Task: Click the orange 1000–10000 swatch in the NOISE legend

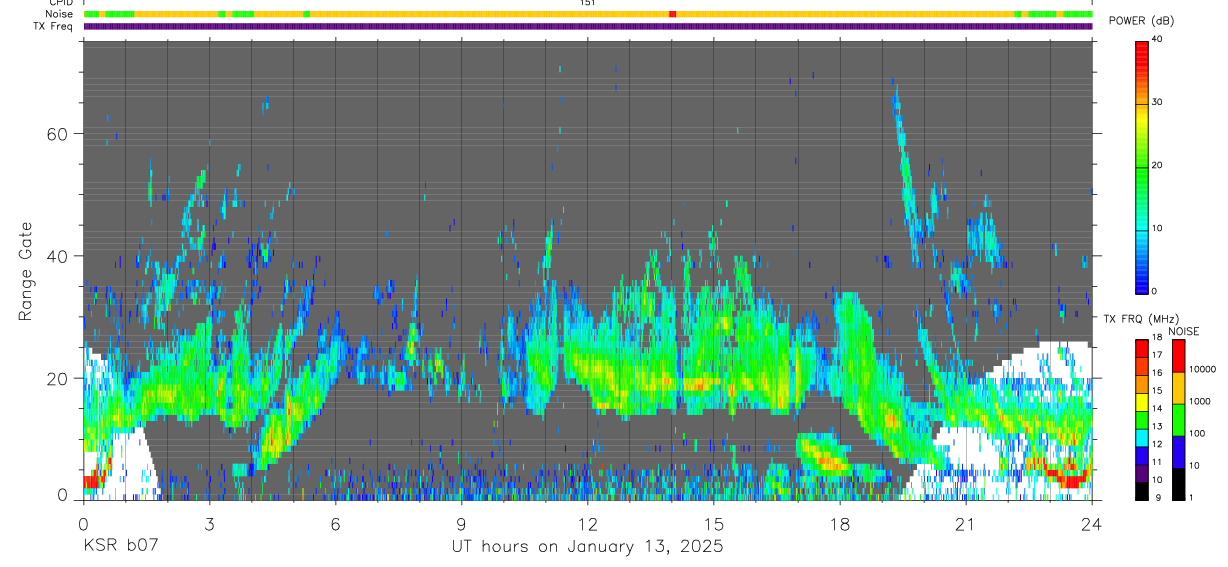Action: 1178,388
